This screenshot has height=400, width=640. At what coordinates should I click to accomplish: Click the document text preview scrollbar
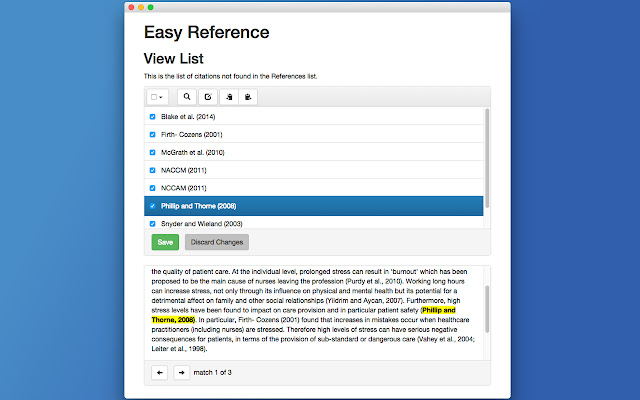(487, 309)
